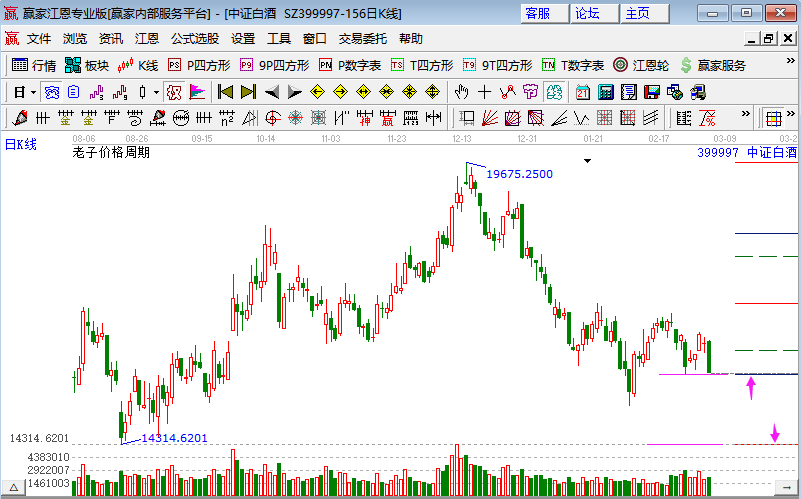Jump to the first bar
The width and height of the screenshot is (801, 499).
pyautogui.click(x=225, y=92)
